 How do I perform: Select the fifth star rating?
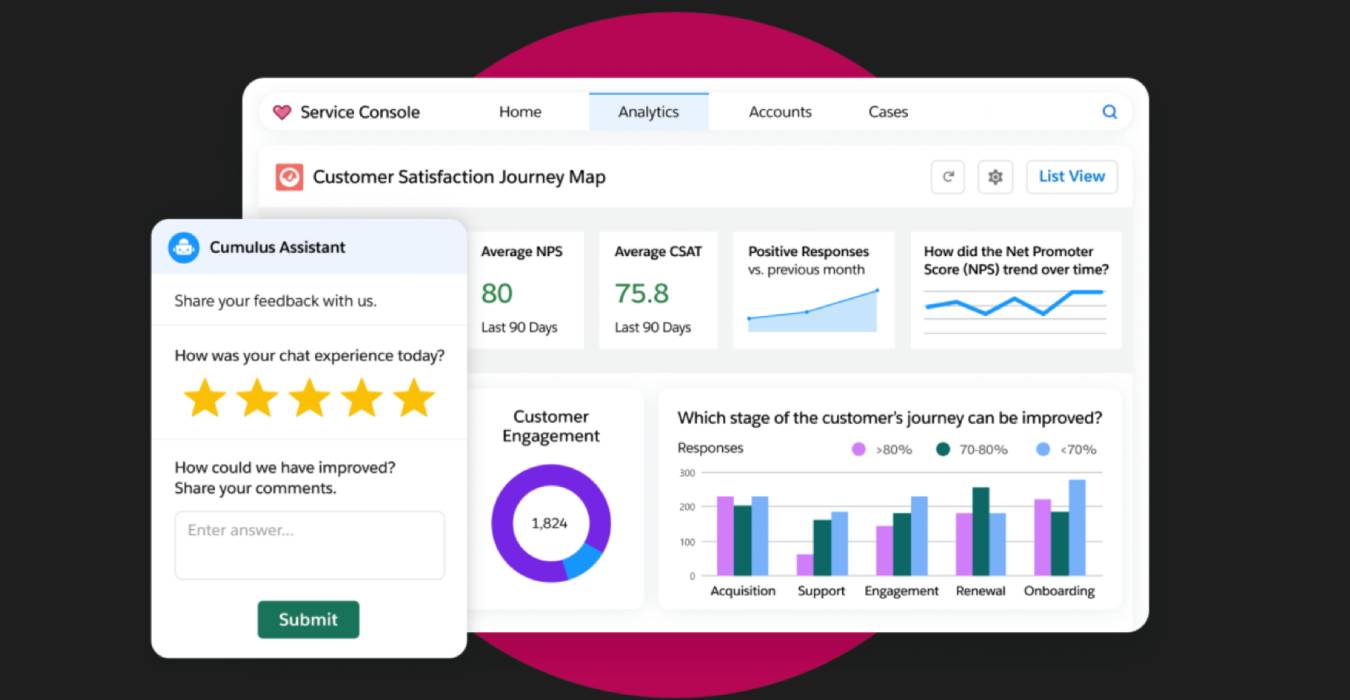point(413,398)
